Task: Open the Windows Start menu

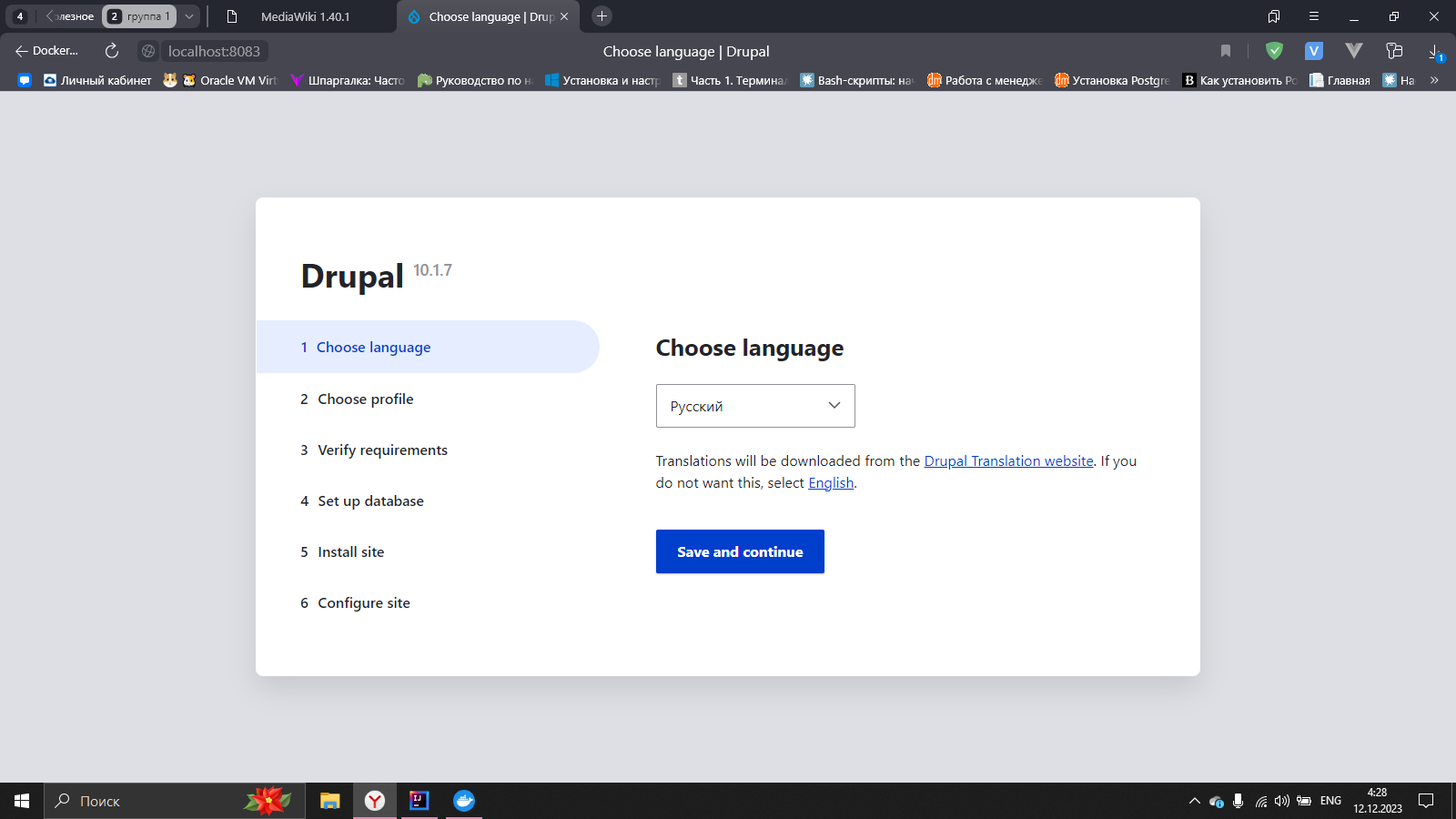Action: point(22,801)
